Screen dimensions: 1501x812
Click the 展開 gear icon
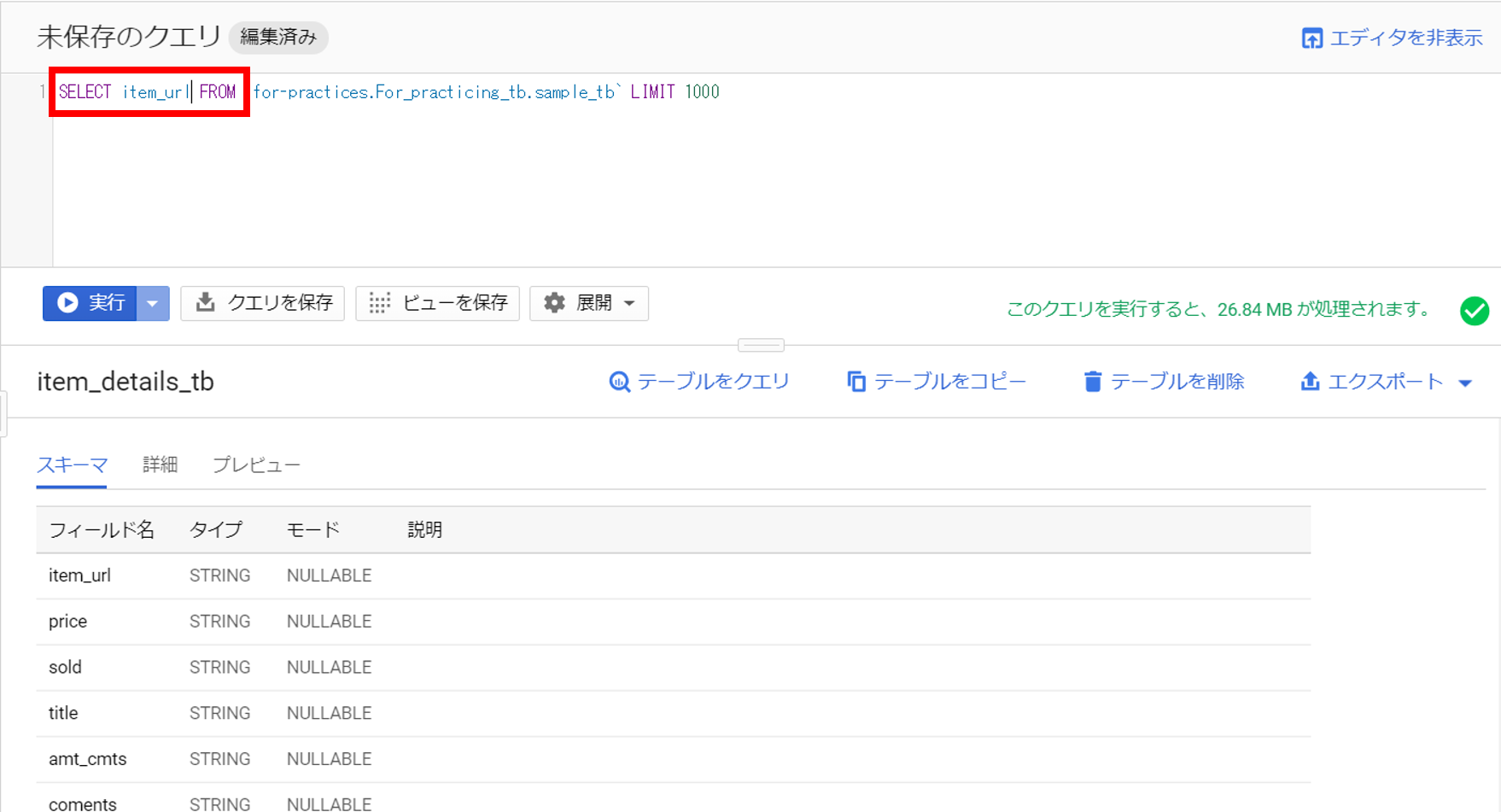(x=554, y=303)
